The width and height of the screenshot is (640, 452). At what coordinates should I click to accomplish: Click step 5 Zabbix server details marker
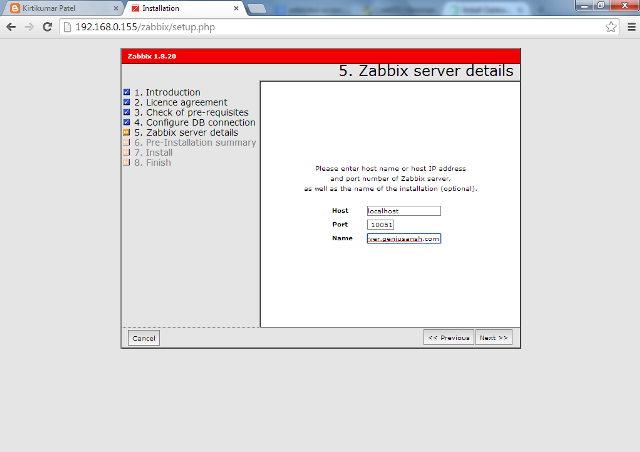pyautogui.click(x=127, y=132)
